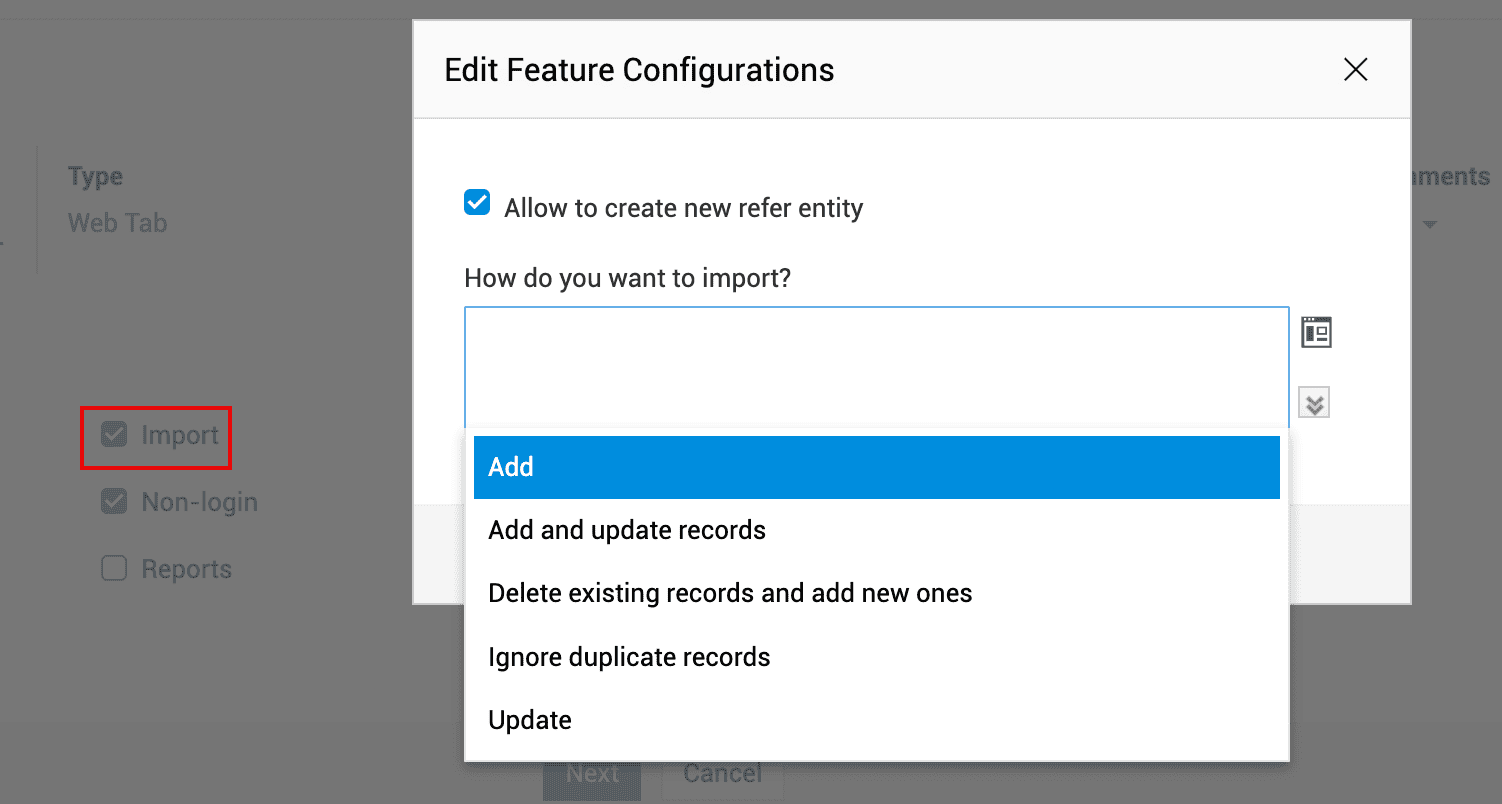Click the Edit Feature Configurations title
The image size is (1502, 804).
[639, 70]
